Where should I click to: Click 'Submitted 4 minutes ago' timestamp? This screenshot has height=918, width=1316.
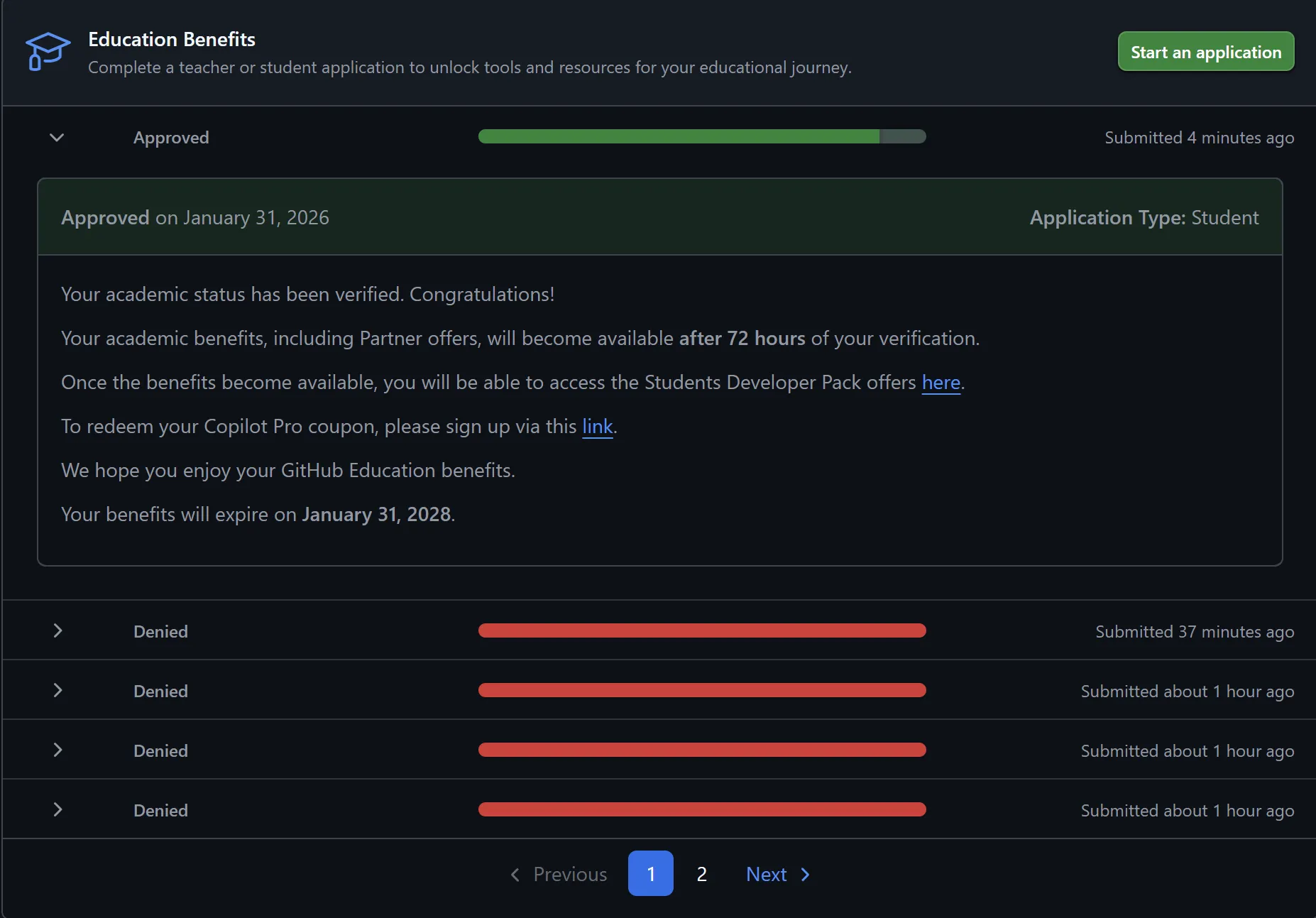click(x=1199, y=138)
